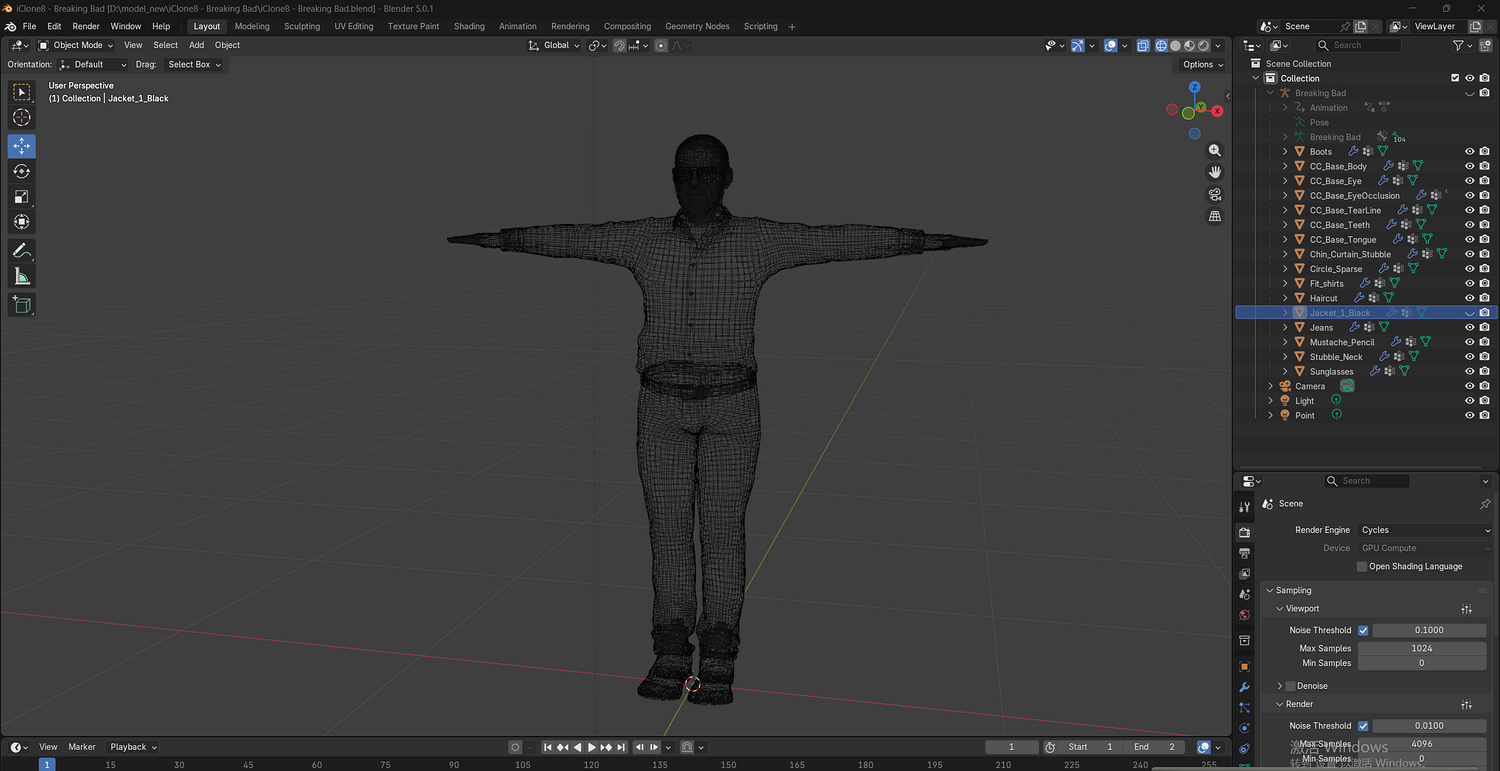Expand the Jeans item in the outliner
This screenshot has width=1500, height=771.
tap(1285, 327)
